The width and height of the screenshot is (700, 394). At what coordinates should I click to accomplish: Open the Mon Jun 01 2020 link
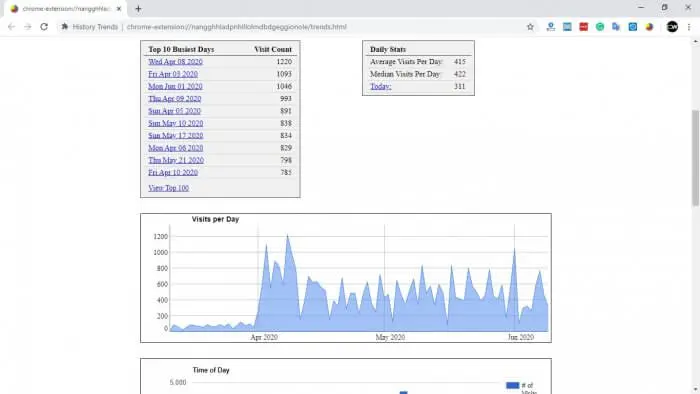click(175, 86)
